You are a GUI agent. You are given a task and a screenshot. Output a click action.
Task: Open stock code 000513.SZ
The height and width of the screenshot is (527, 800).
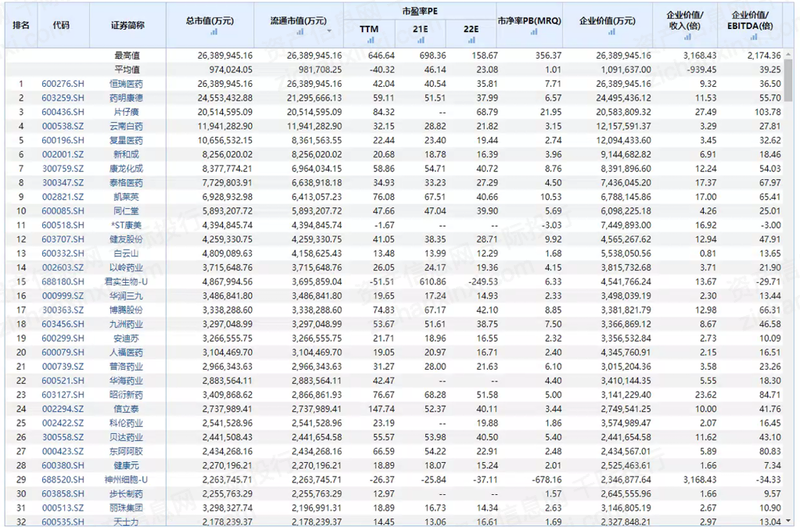click(x=63, y=508)
